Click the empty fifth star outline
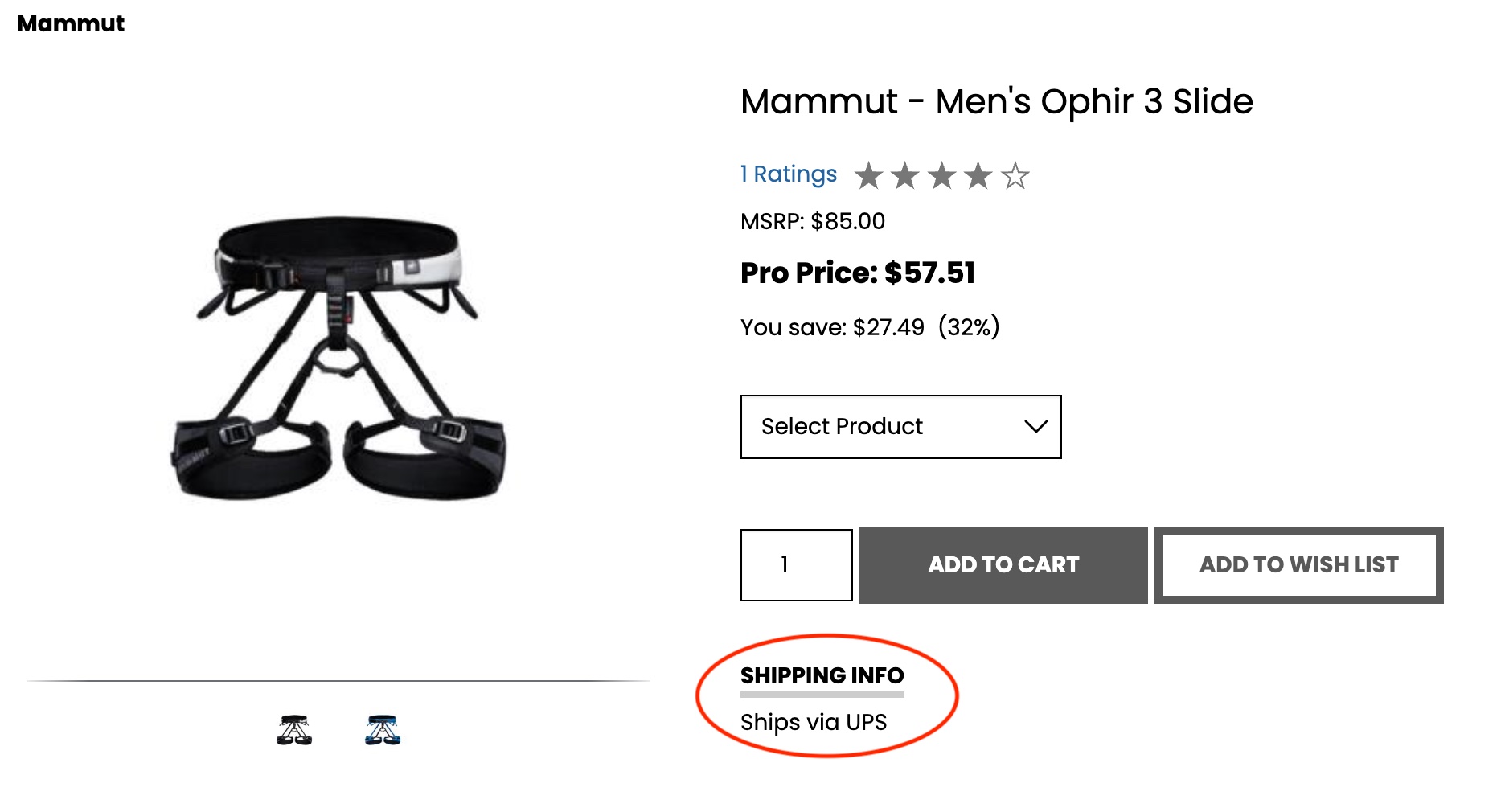This screenshot has width=1505, height=812. (1015, 175)
